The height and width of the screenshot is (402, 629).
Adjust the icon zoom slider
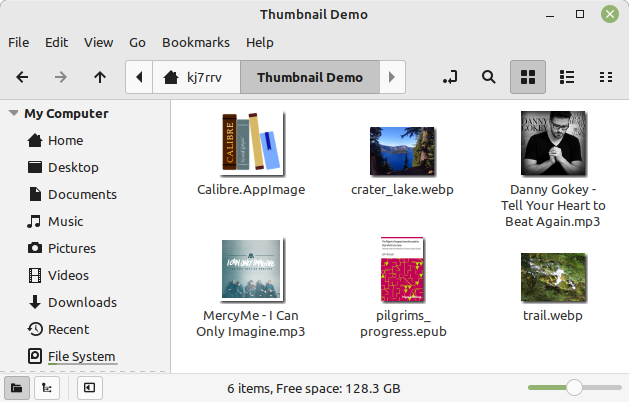pos(574,388)
